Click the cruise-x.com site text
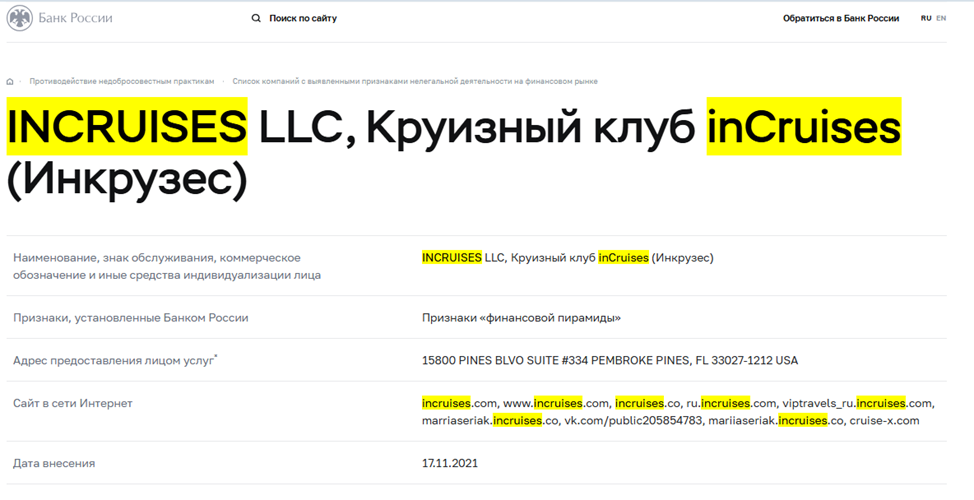Image resolution: width=974 pixels, height=500 pixels. [x=885, y=420]
